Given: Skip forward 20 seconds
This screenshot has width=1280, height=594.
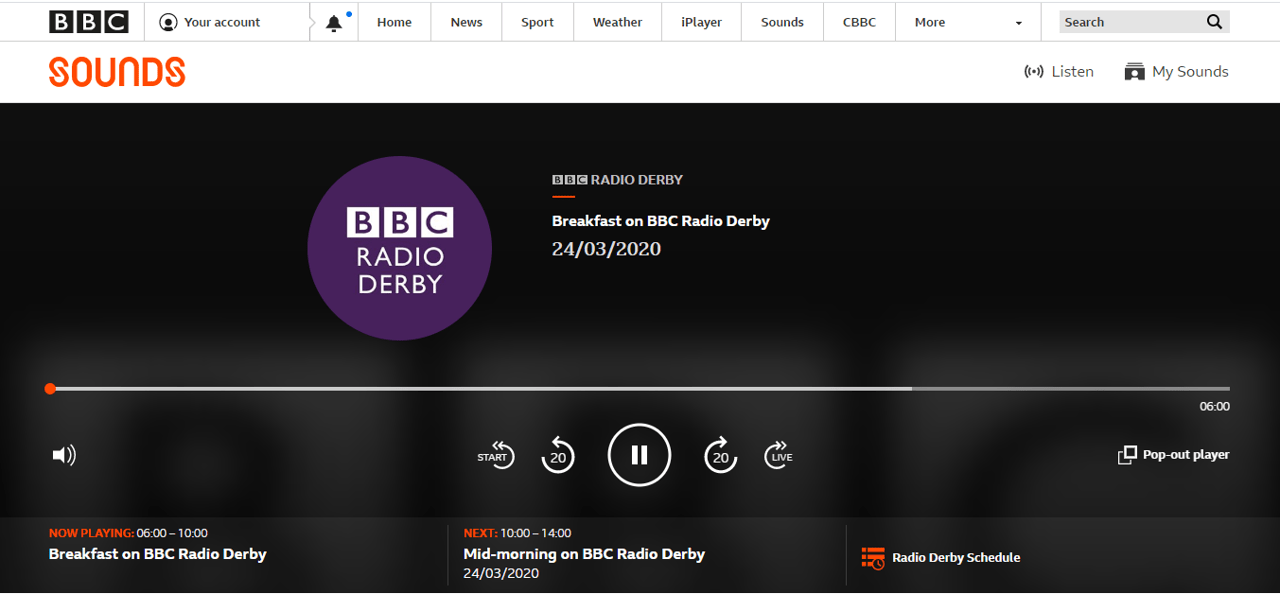Looking at the screenshot, I should 720,456.
